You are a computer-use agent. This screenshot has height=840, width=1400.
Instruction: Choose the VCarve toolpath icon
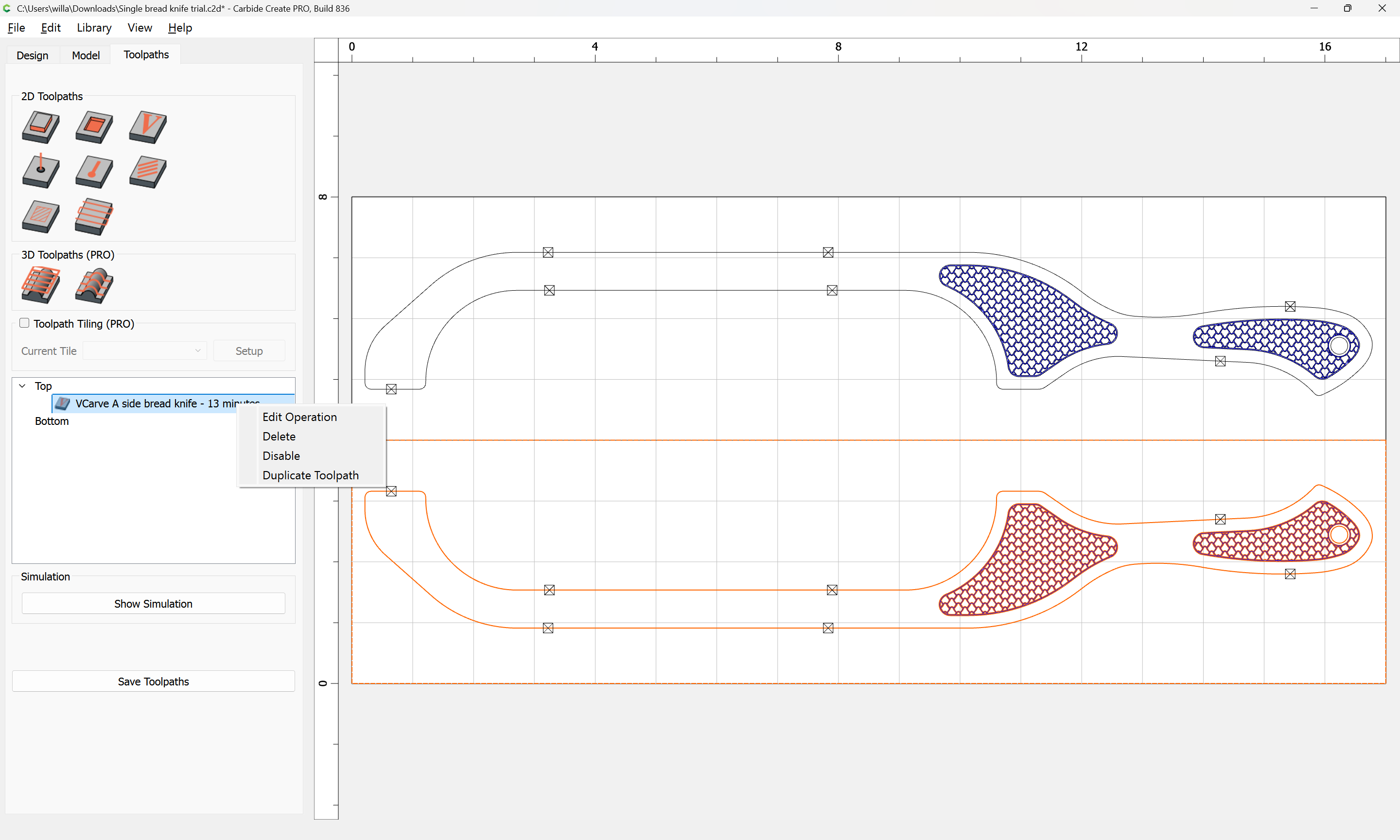pos(148,127)
